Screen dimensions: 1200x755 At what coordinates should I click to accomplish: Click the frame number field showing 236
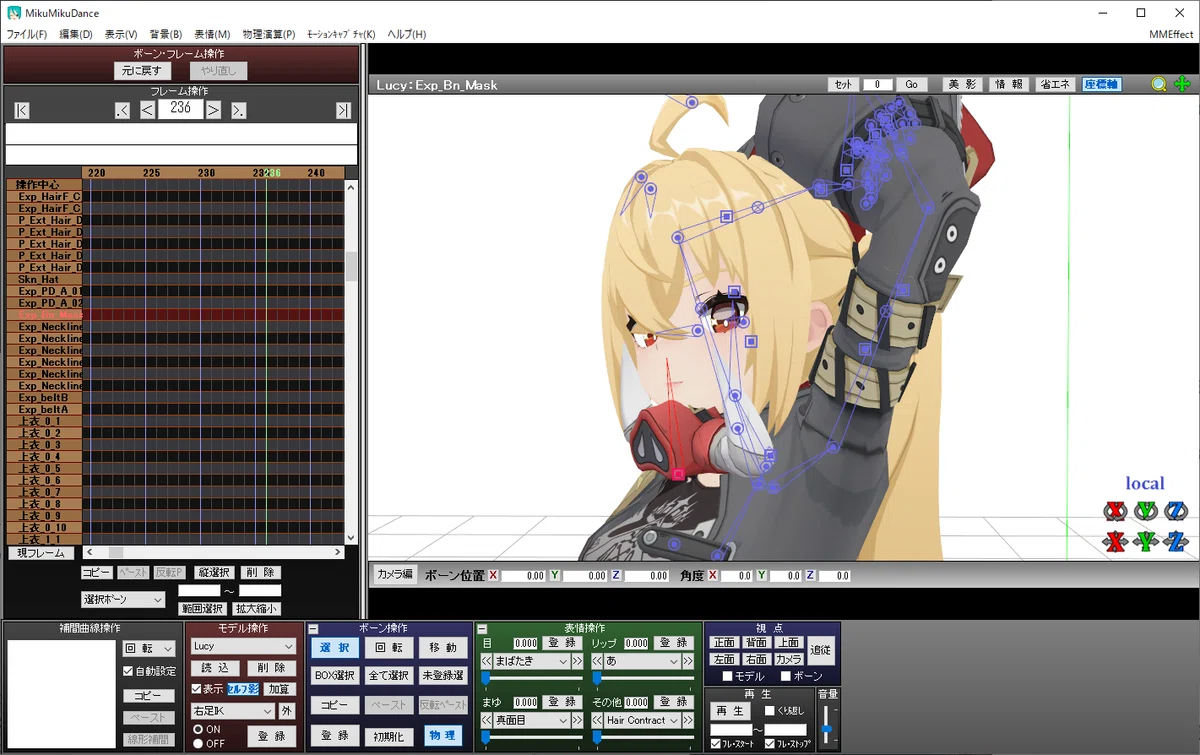(180, 108)
